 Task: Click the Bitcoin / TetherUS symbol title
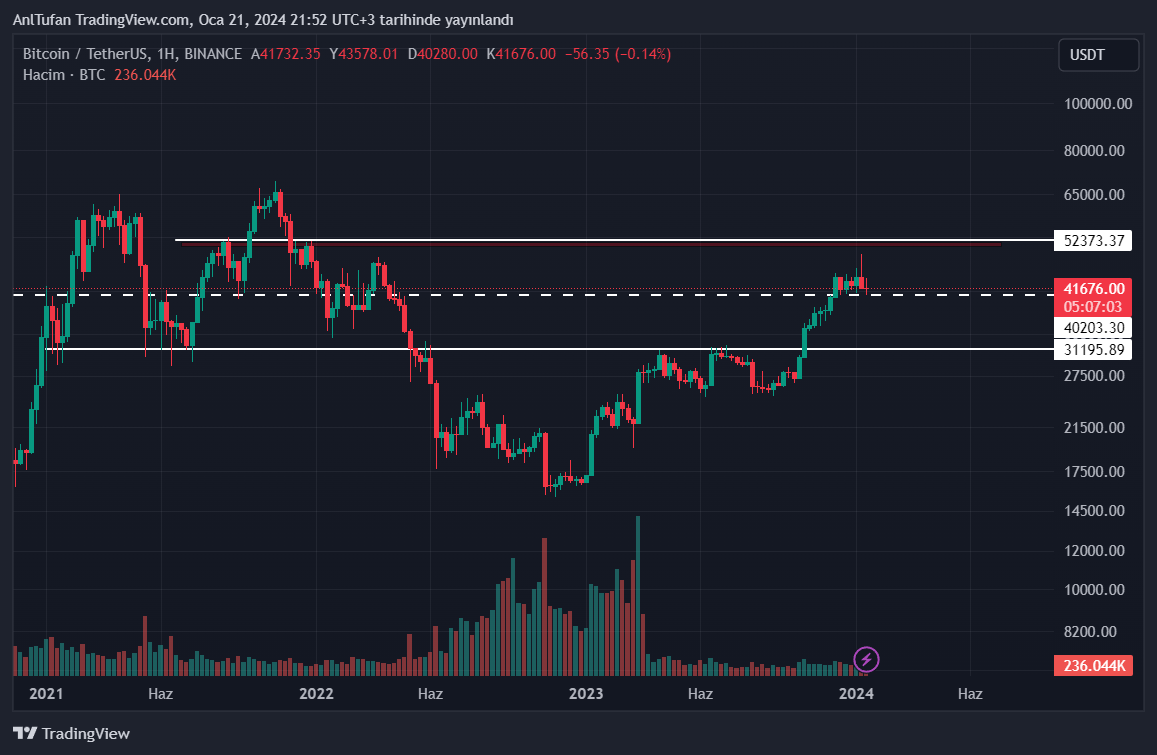(86, 54)
